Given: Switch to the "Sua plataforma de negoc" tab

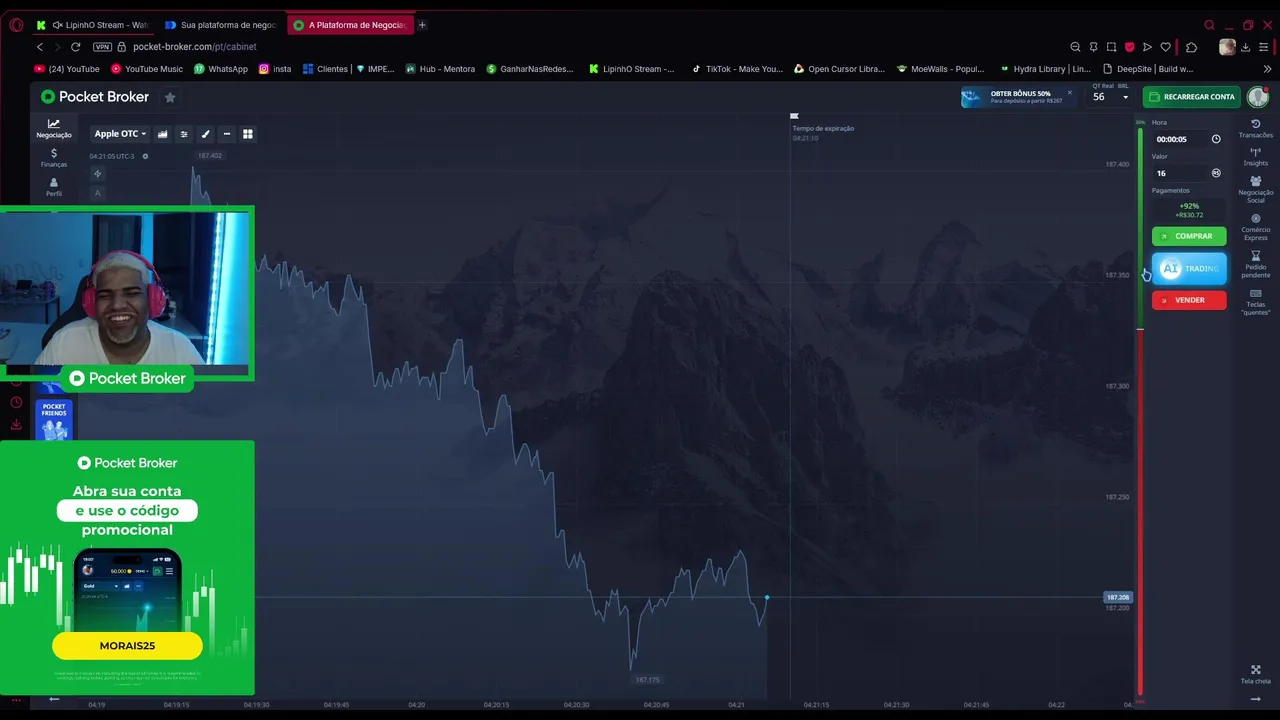Looking at the screenshot, I should 221,25.
